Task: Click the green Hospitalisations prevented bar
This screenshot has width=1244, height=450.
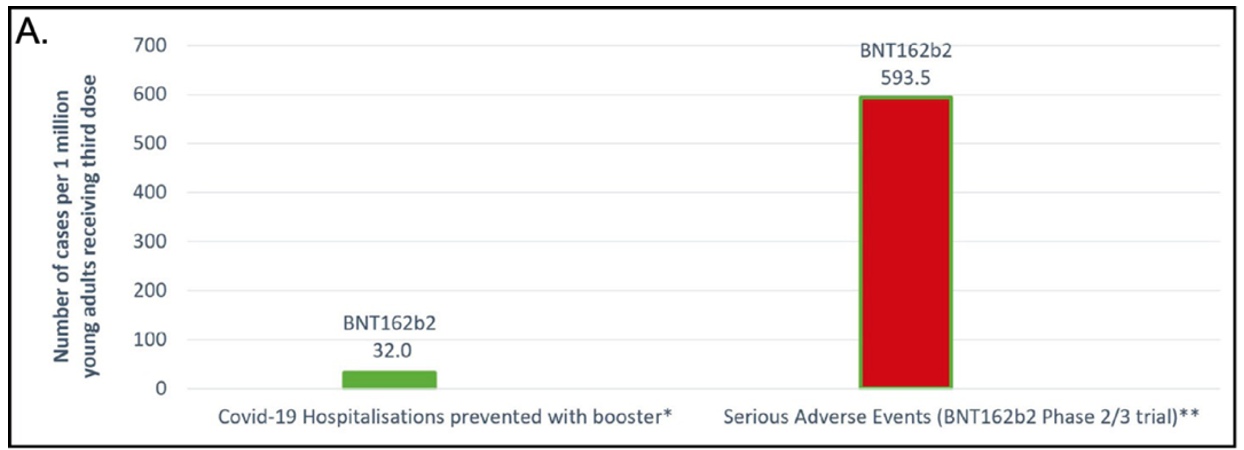Action: pos(389,379)
